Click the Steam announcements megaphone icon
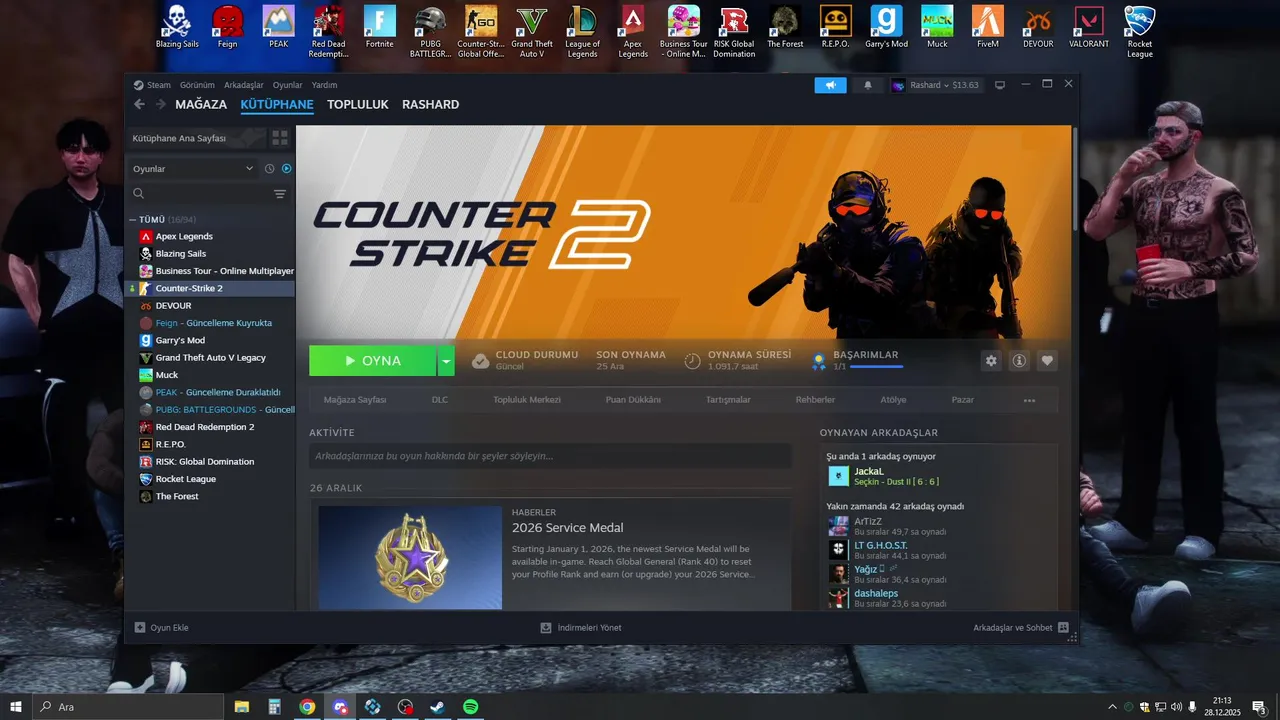This screenshot has height=720, width=1280. click(830, 85)
